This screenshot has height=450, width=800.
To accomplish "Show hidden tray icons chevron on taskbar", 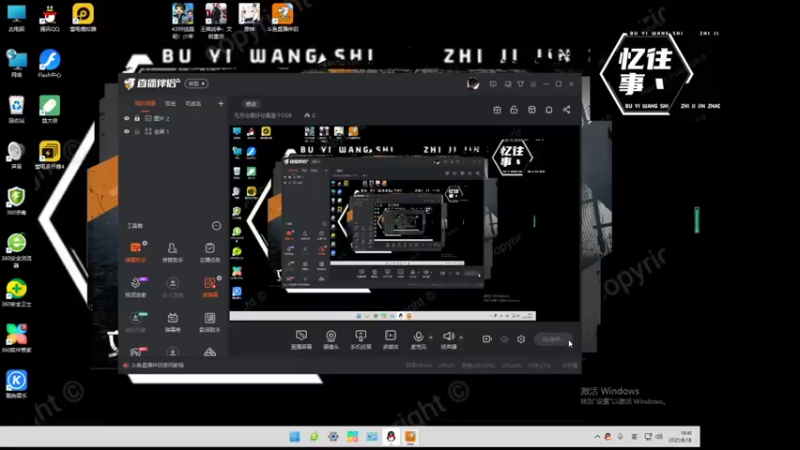I will [597, 437].
